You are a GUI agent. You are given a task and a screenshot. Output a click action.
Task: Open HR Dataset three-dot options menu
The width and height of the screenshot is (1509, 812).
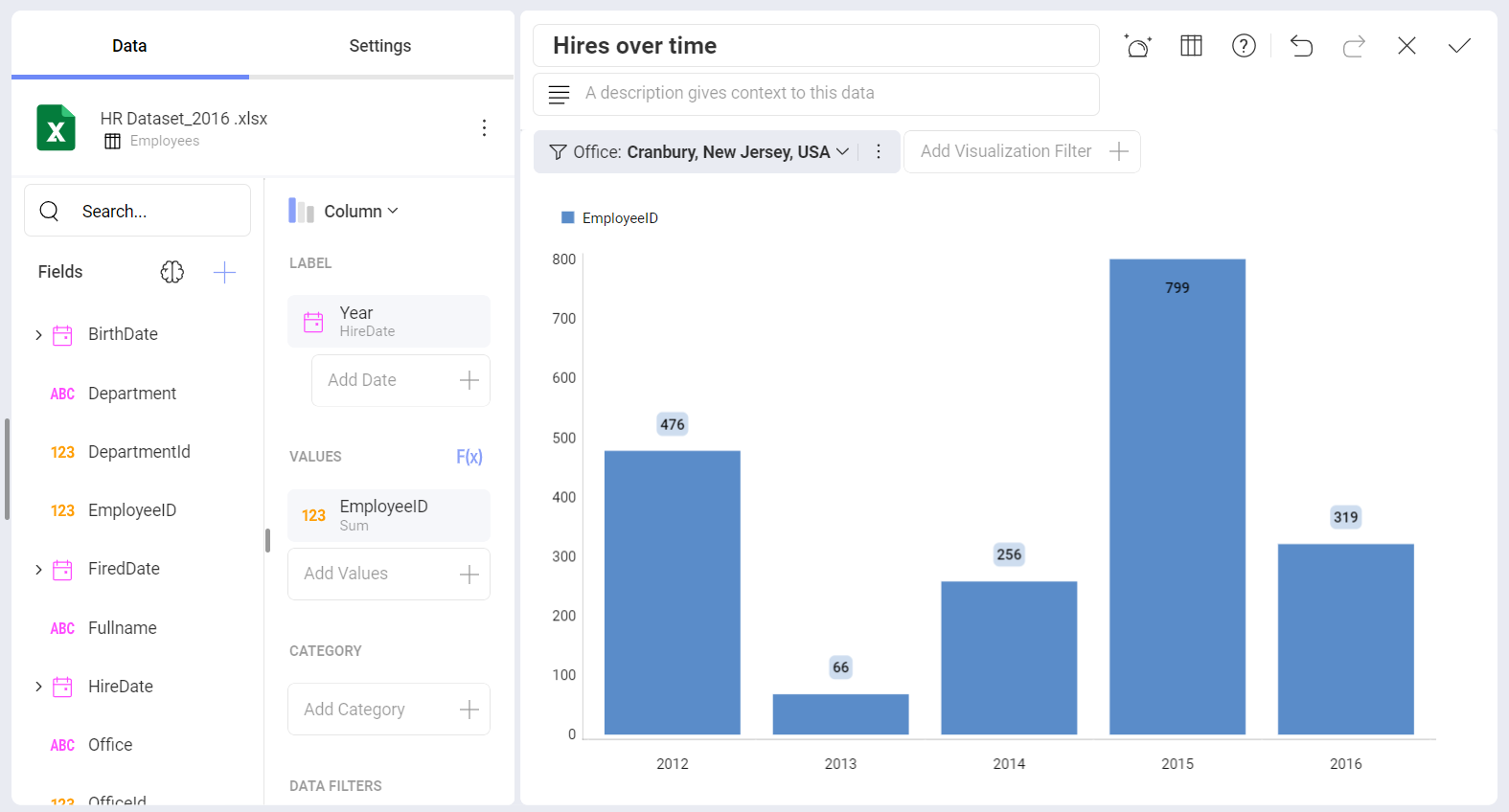pos(484,128)
